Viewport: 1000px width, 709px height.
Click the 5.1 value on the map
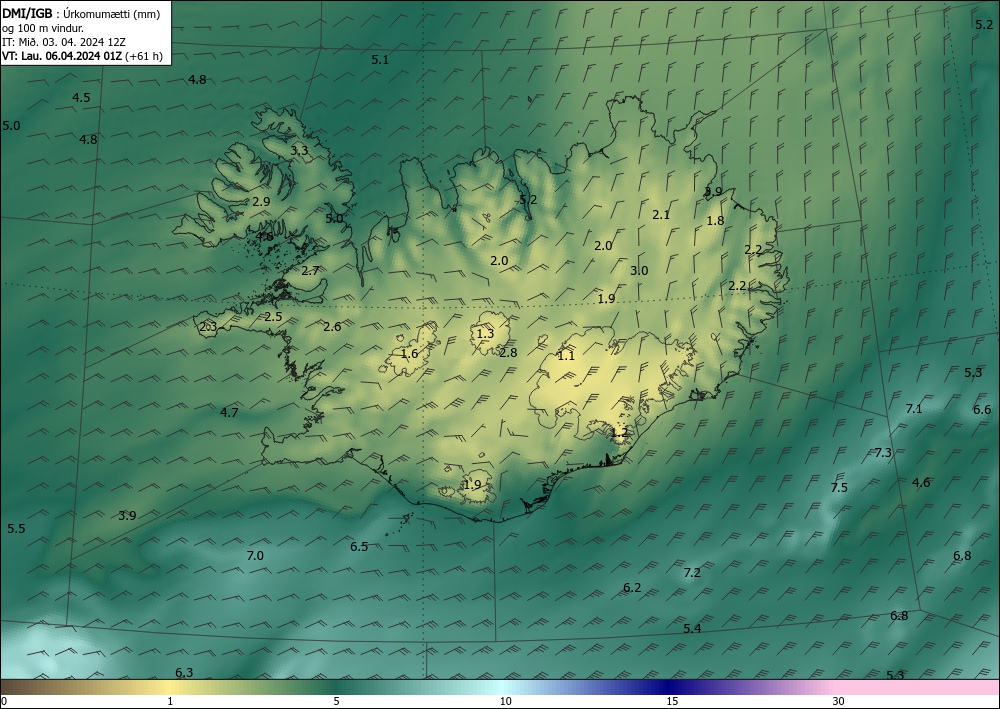380,60
